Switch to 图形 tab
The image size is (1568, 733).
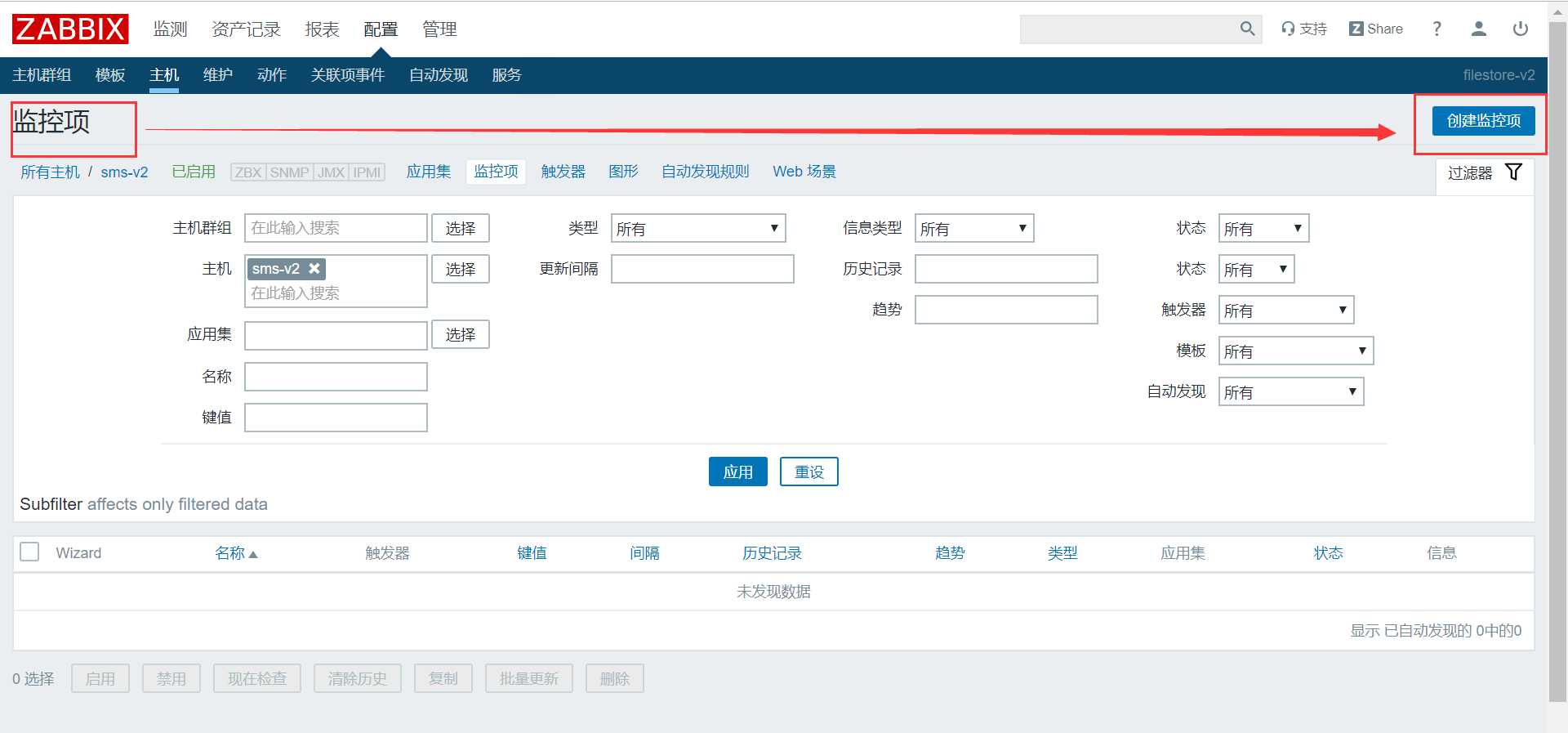[623, 172]
